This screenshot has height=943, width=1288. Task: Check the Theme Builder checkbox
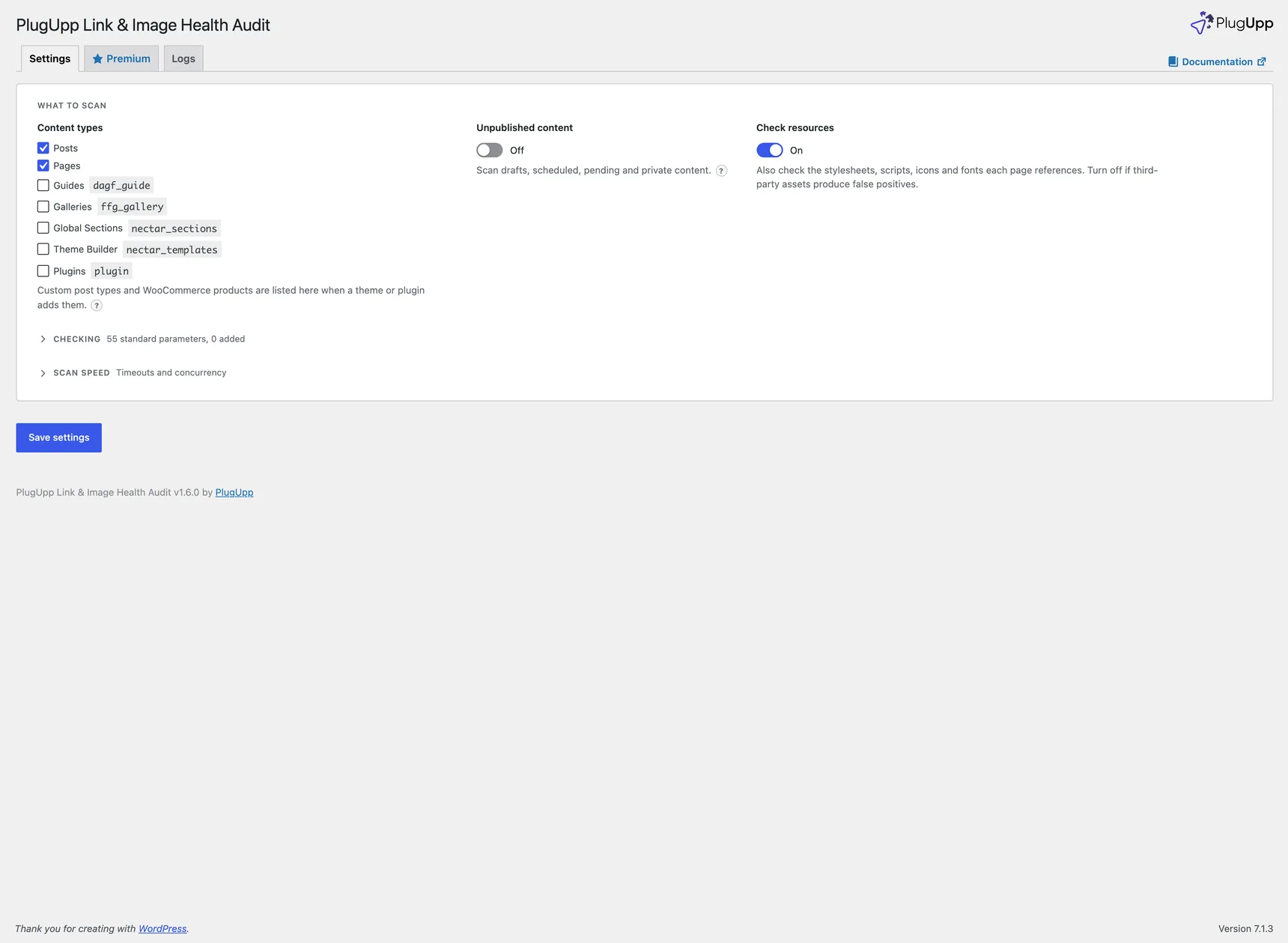pyautogui.click(x=43, y=249)
